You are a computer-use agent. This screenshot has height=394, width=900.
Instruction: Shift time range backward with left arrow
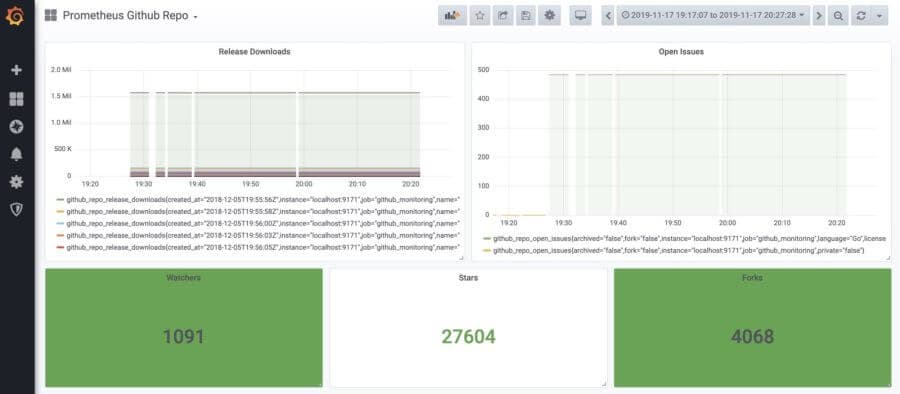pos(608,16)
